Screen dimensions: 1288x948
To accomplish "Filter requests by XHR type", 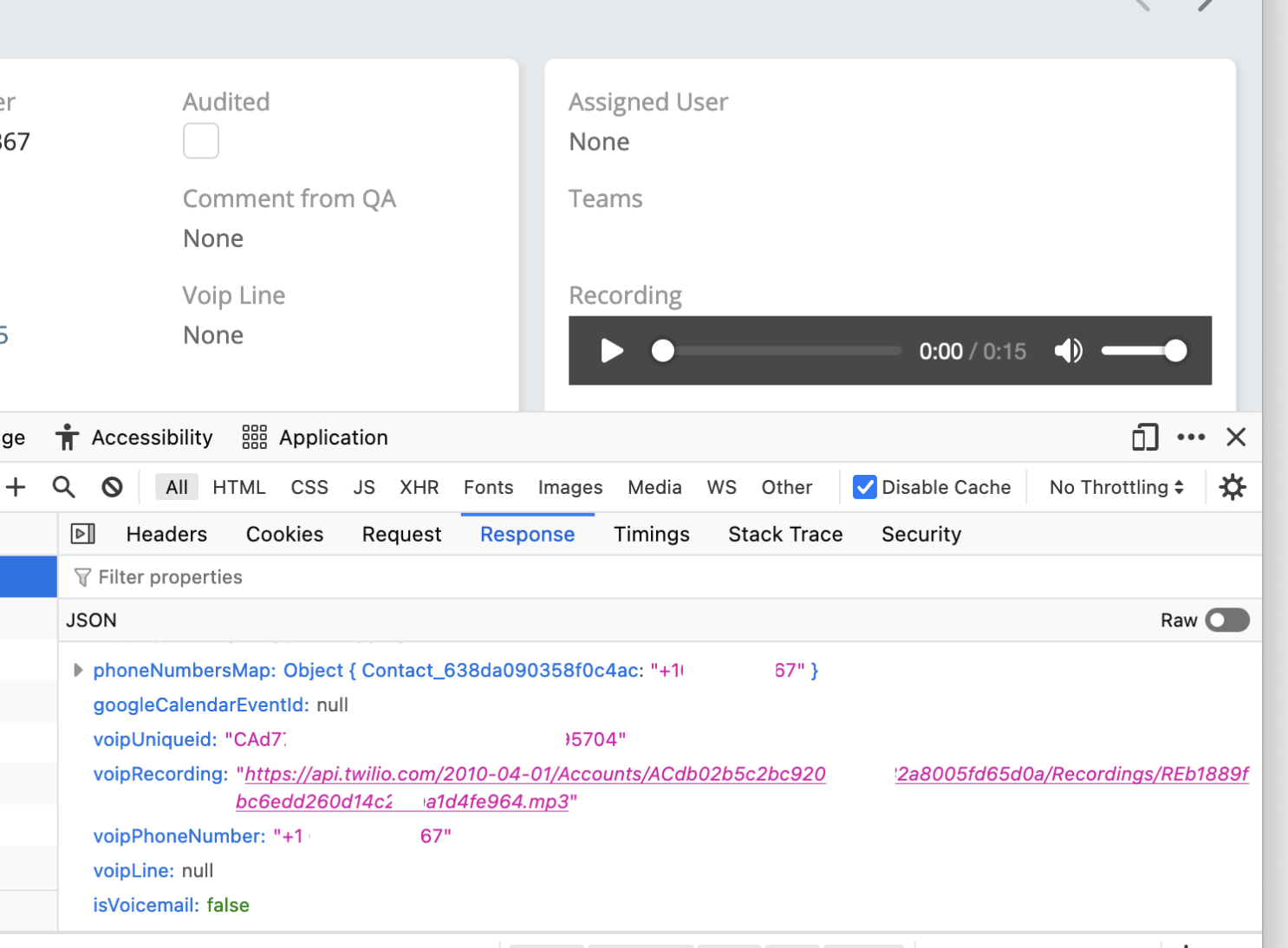I will (419, 487).
